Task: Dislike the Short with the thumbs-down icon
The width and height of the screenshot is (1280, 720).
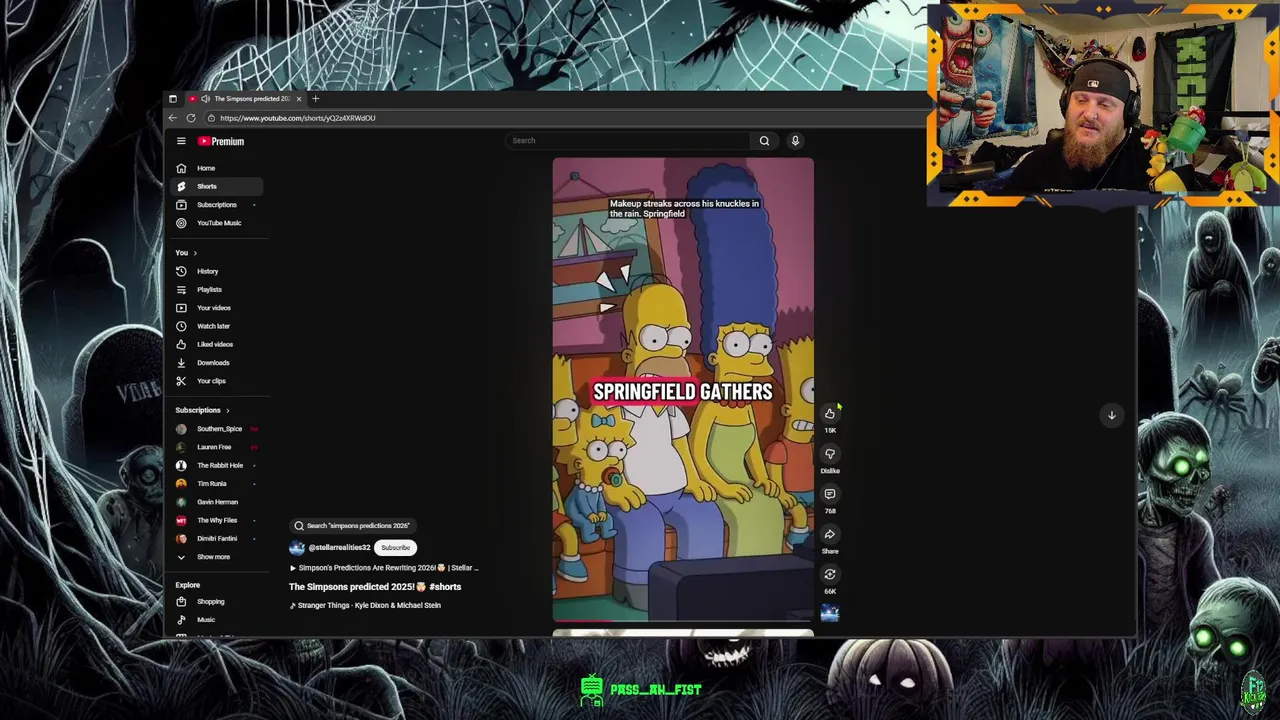Action: coord(829,454)
